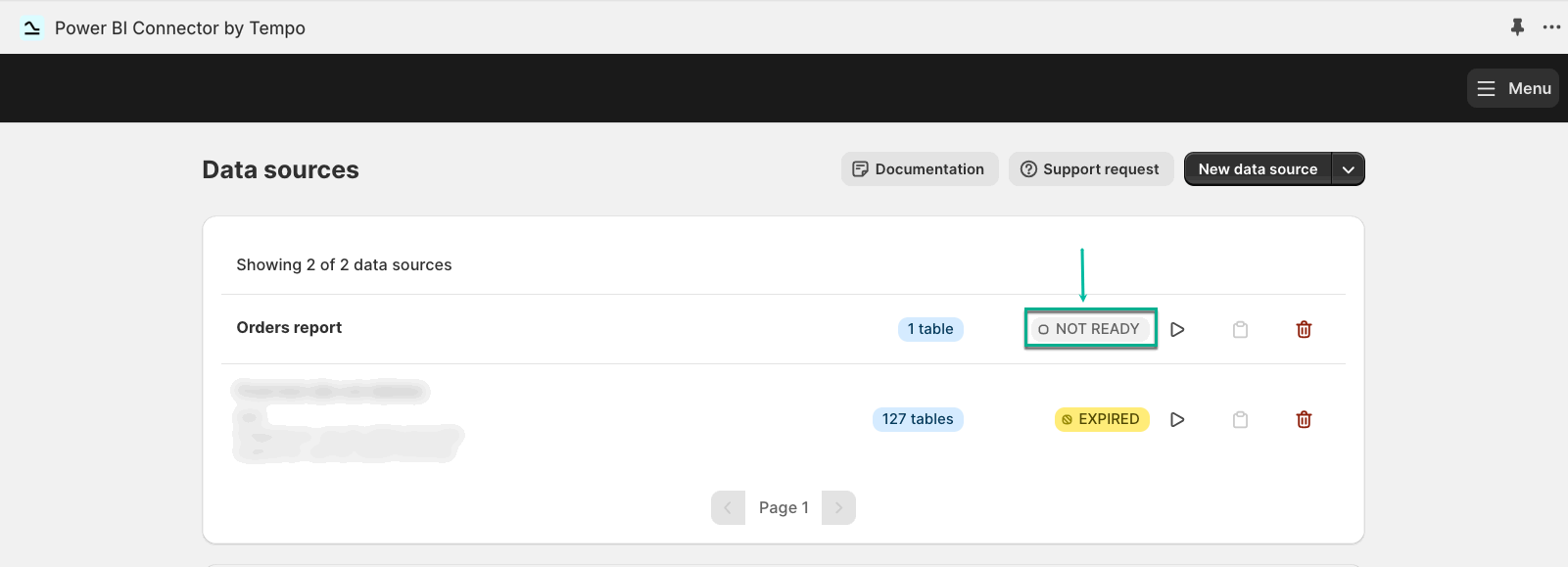Pin the Power BI Connector app
1568x567 pixels.
[1517, 27]
